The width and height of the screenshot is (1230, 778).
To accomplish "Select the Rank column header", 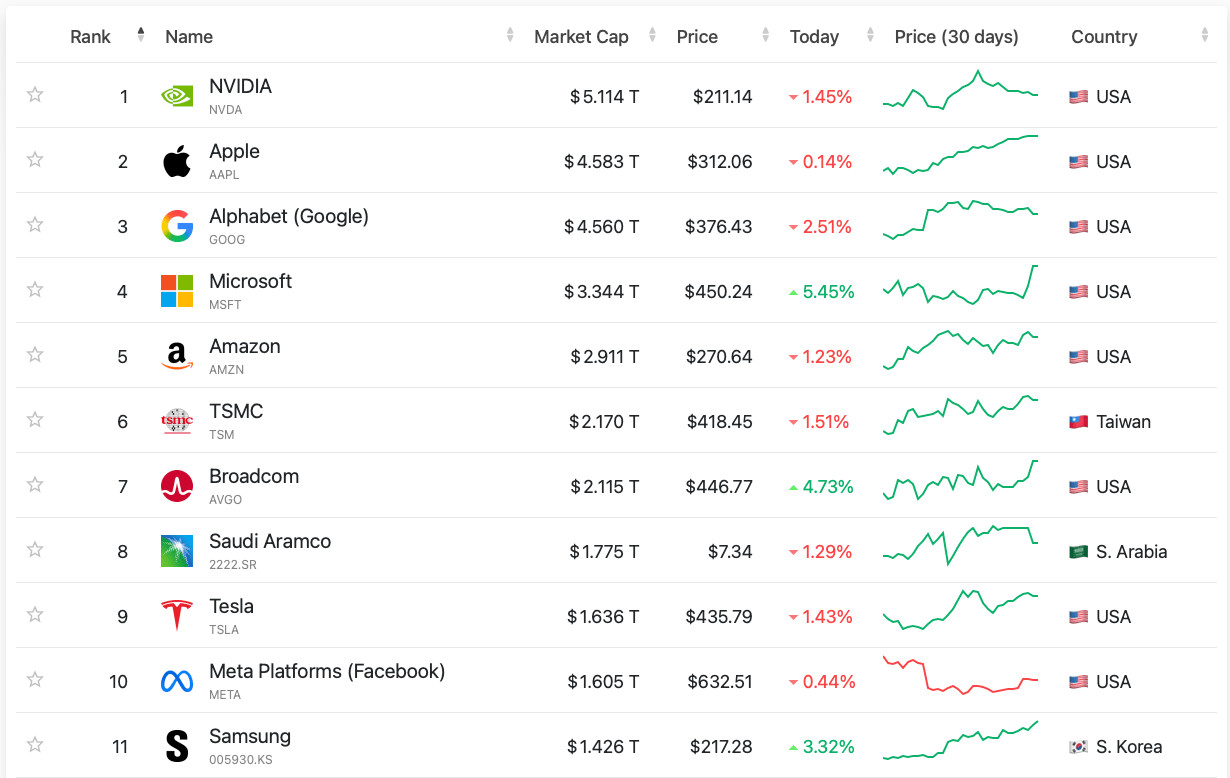I will coord(91,37).
